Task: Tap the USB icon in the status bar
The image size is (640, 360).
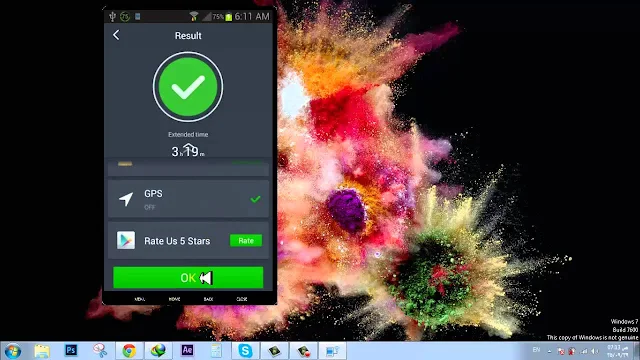Action: 112,17
